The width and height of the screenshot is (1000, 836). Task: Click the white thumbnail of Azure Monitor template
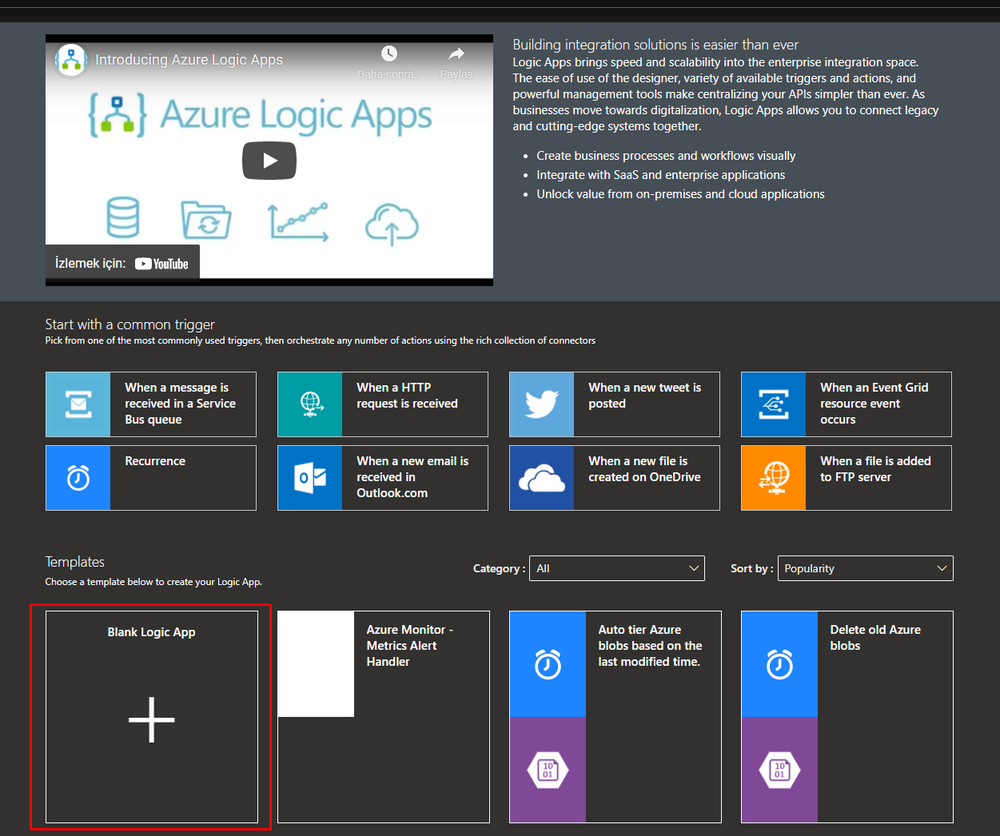click(316, 664)
